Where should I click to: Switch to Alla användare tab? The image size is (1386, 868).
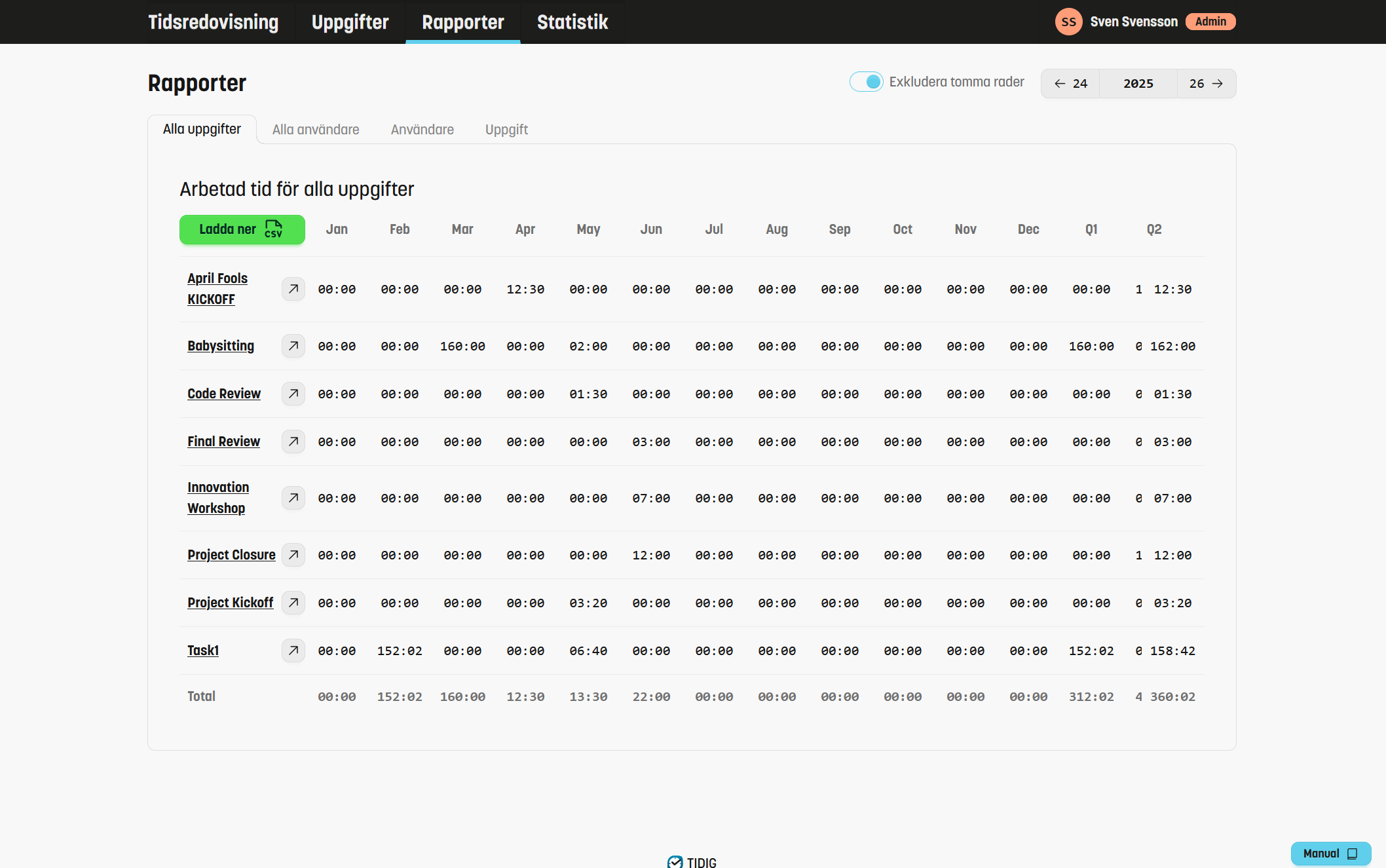pos(316,130)
